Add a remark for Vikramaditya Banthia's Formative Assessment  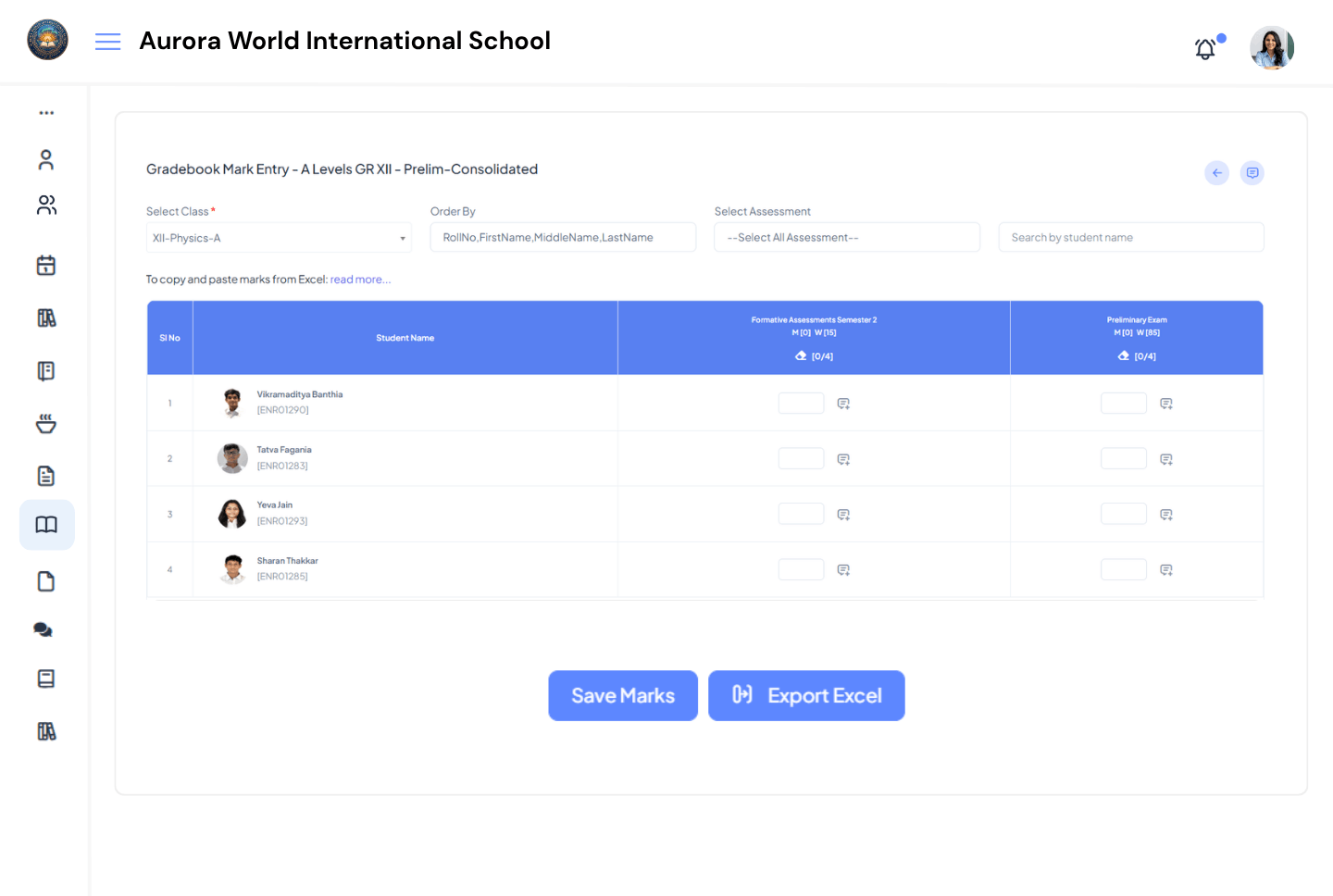tap(843, 403)
